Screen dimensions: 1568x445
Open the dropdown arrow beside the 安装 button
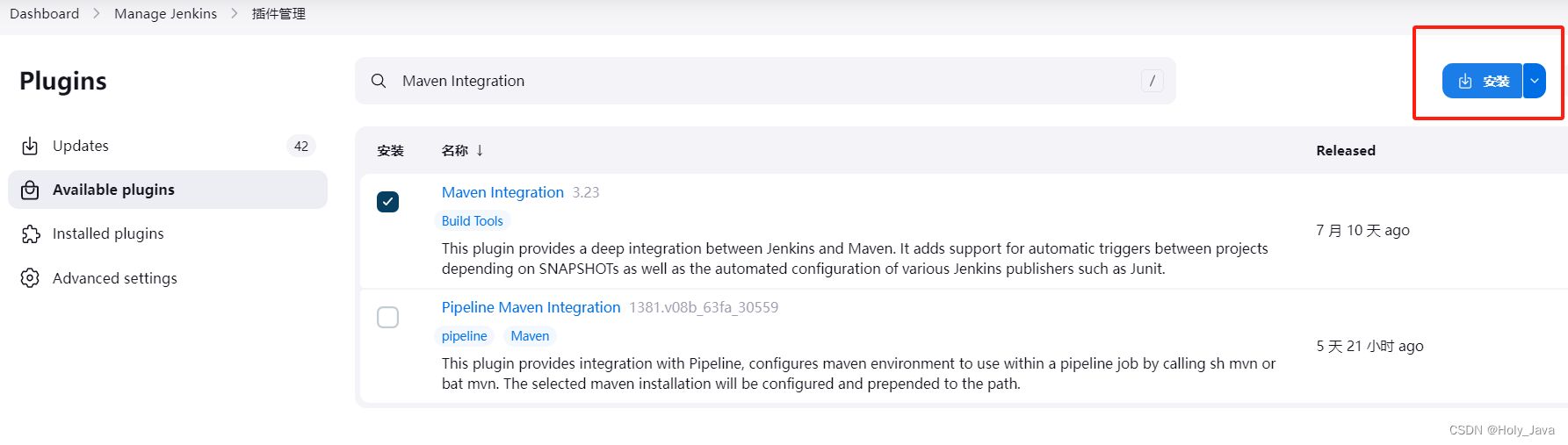[1535, 81]
